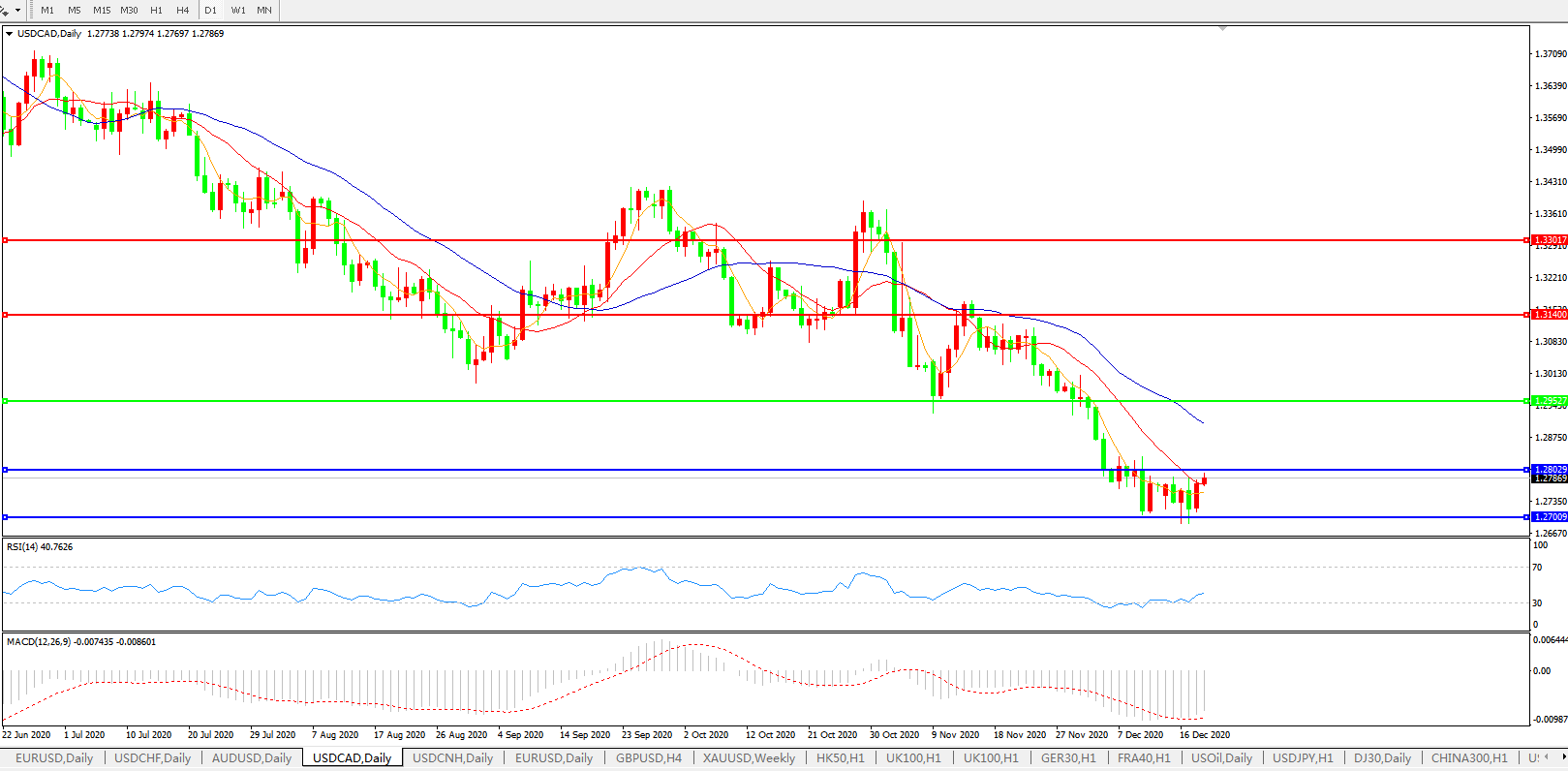1568x771 pixels.
Task: Open dropdown arrow beside drawing tool icon
Action: pyautogui.click(x=17, y=11)
